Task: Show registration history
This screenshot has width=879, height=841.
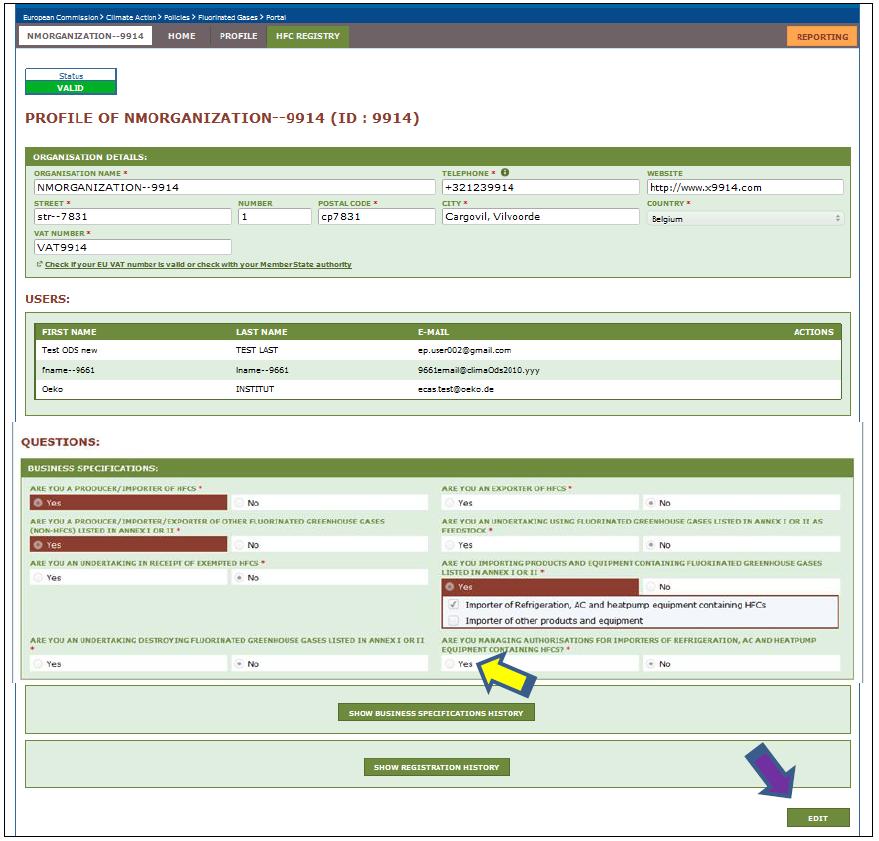Action: click(x=436, y=766)
